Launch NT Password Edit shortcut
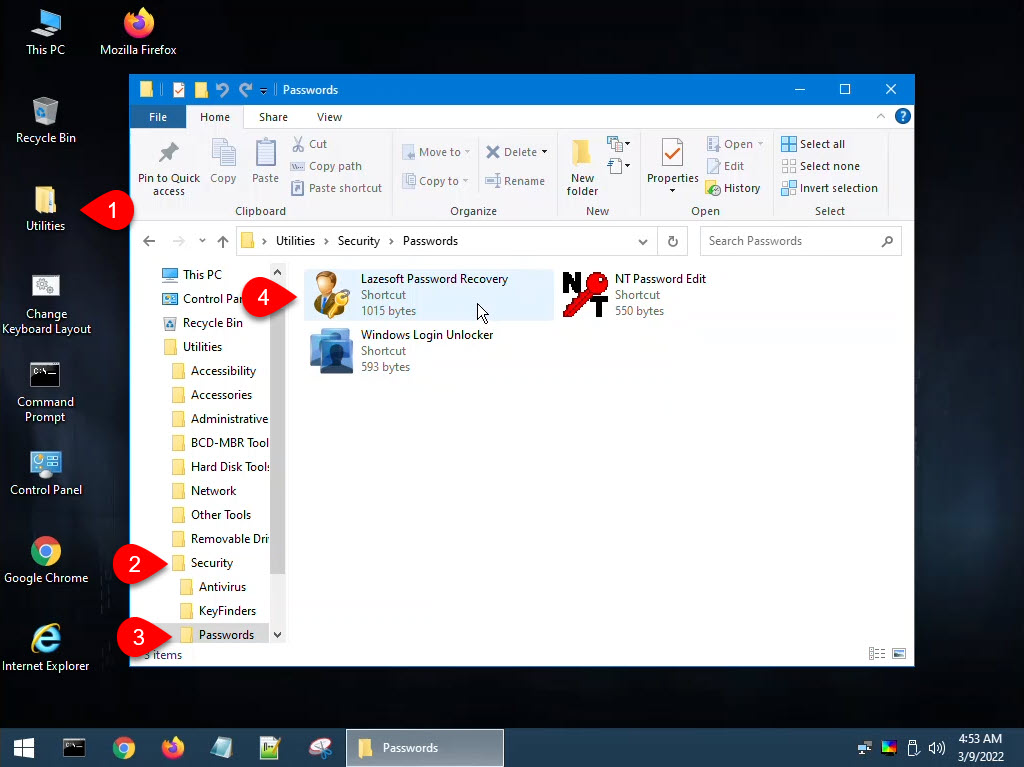The height and width of the screenshot is (767, 1024). (635, 295)
